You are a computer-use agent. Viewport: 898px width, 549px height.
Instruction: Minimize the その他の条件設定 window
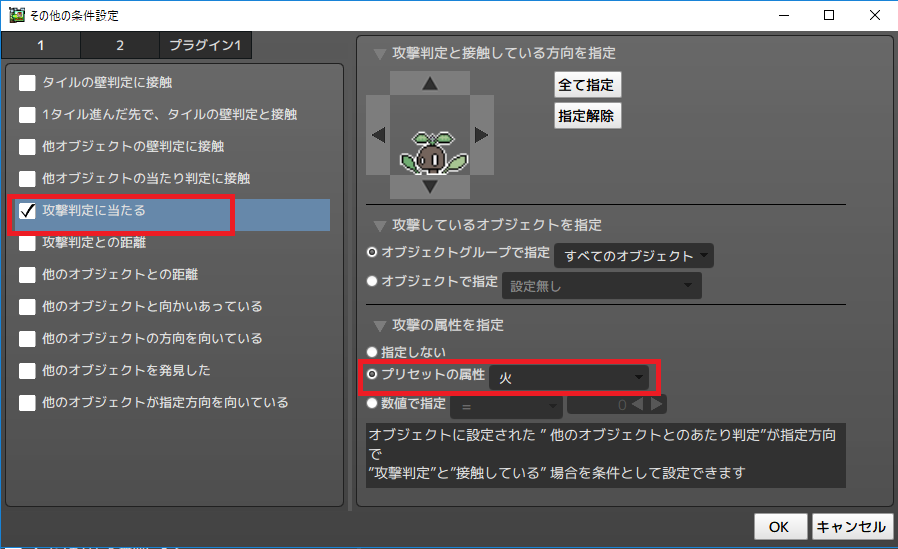(x=784, y=15)
